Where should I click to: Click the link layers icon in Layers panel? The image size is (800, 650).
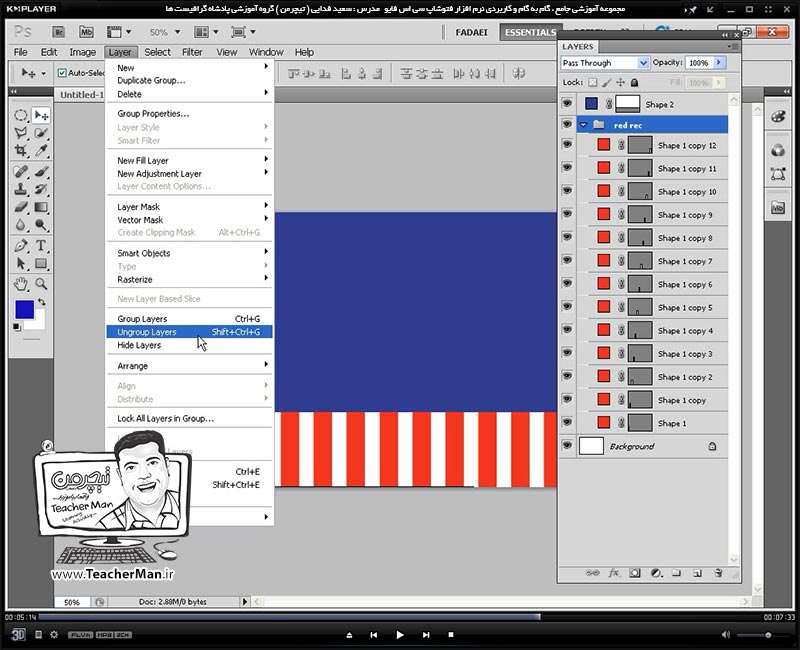[x=592, y=573]
